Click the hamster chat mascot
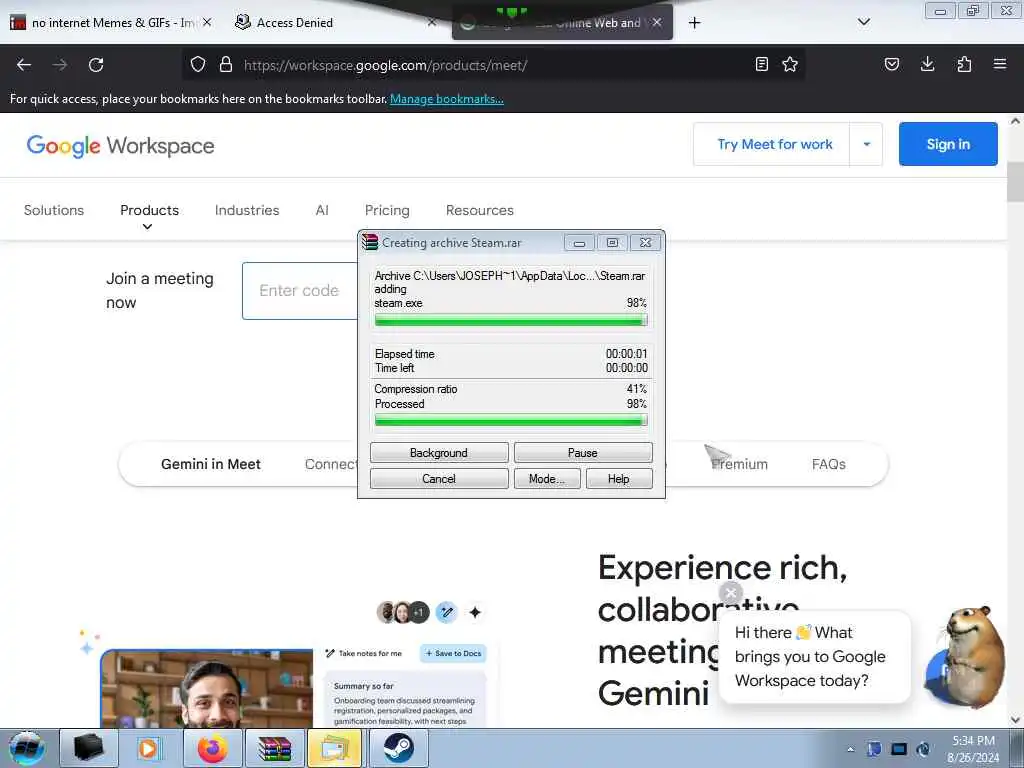1024x768 pixels. (x=967, y=657)
